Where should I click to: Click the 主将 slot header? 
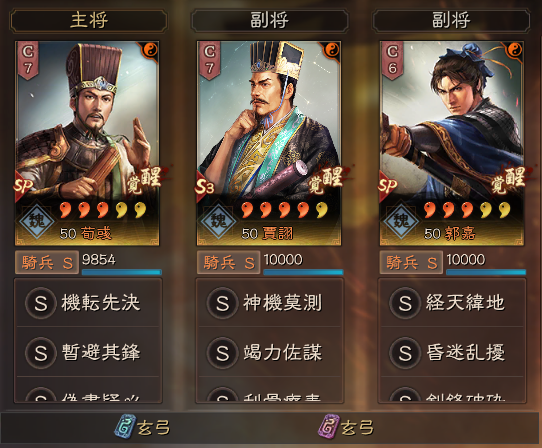89,21
